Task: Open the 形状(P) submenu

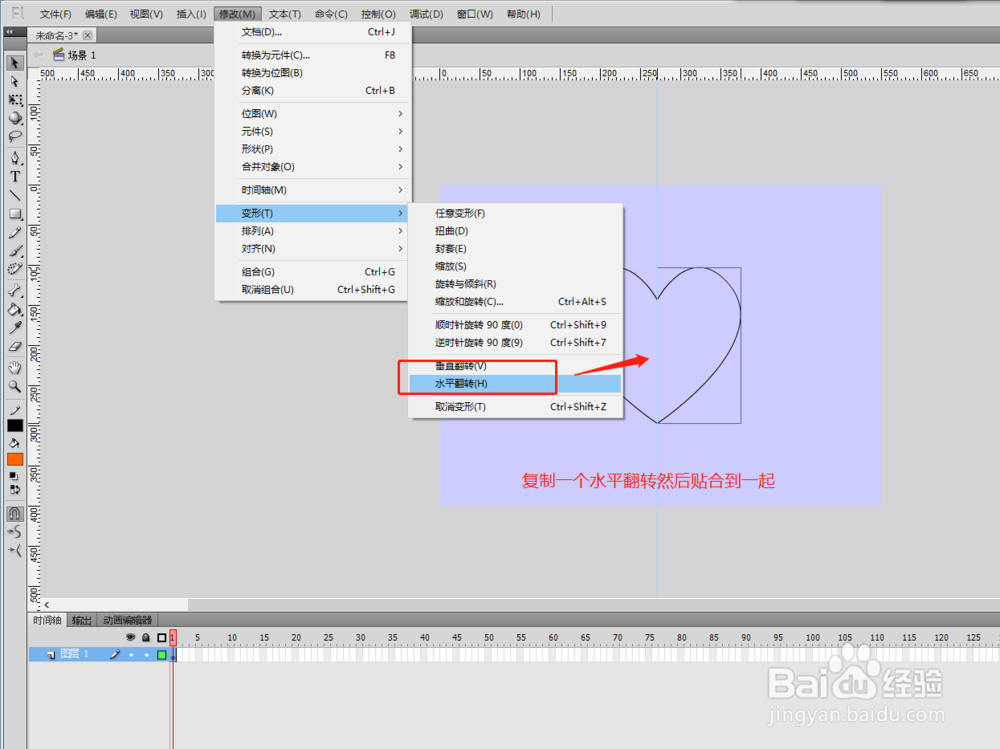Action: click(313, 149)
